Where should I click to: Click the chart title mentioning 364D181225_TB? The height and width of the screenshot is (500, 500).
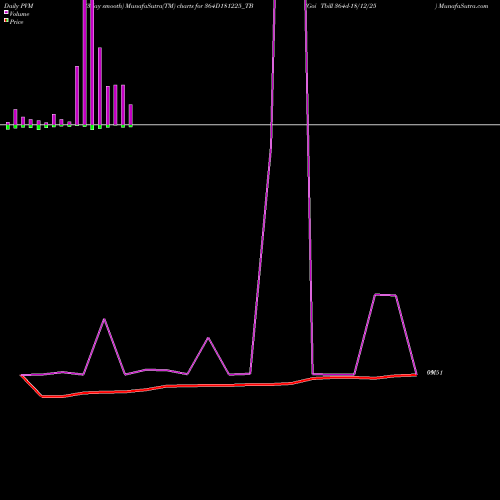coord(170,6)
